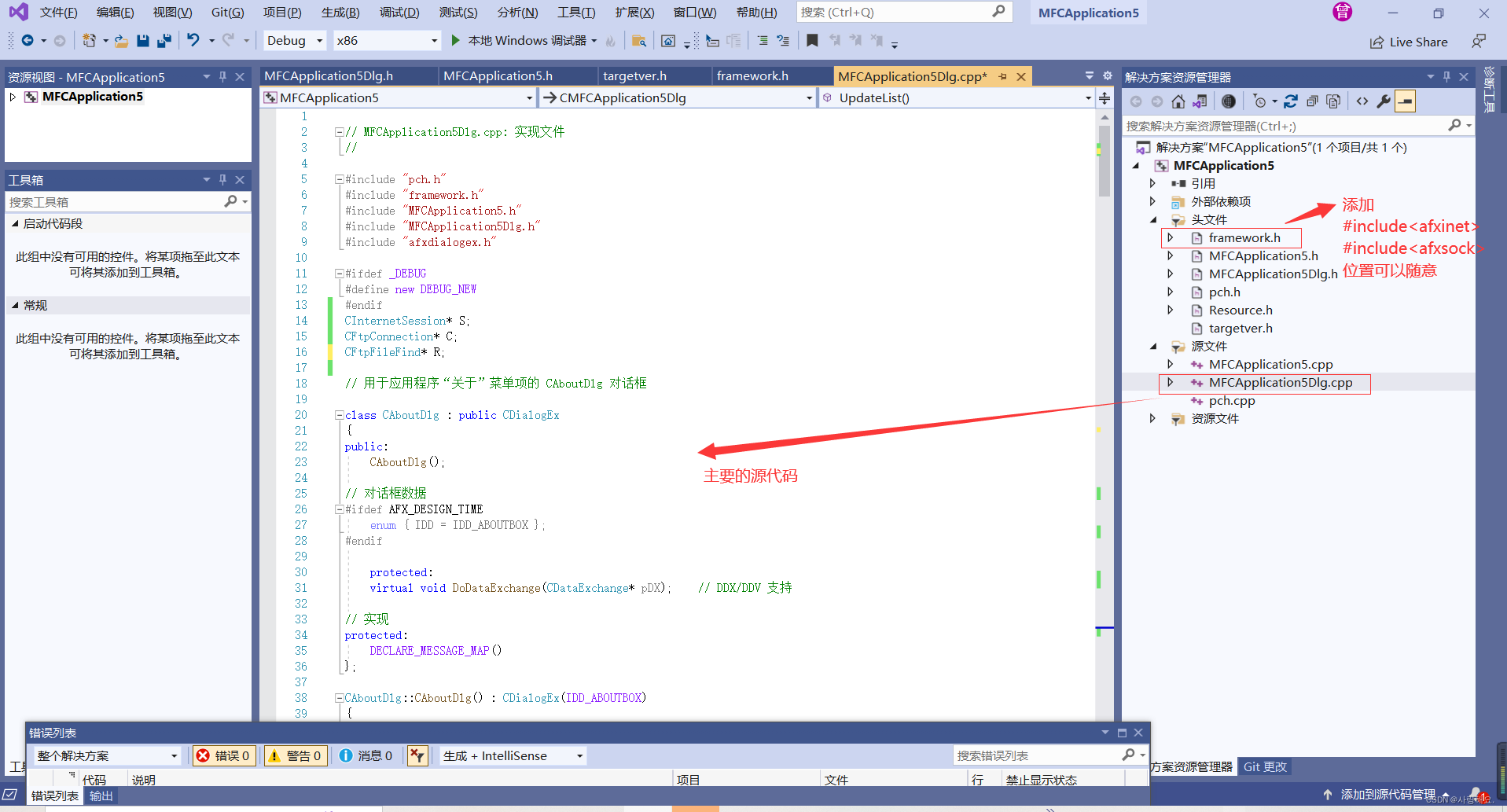Screen dimensions: 1507x812
Task: Sync with active document in Solution Explorer
Action: [1291, 101]
